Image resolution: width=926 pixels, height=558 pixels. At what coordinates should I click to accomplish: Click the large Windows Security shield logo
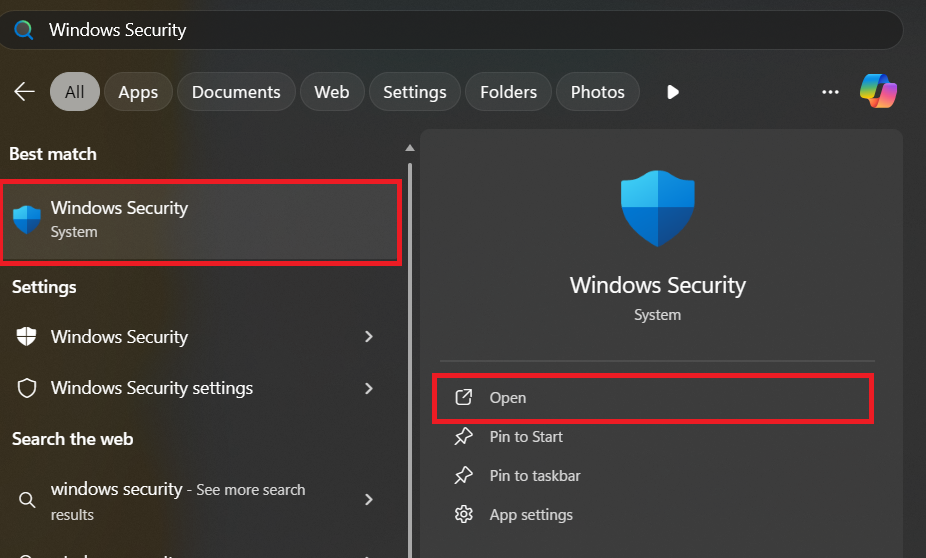[x=658, y=209]
